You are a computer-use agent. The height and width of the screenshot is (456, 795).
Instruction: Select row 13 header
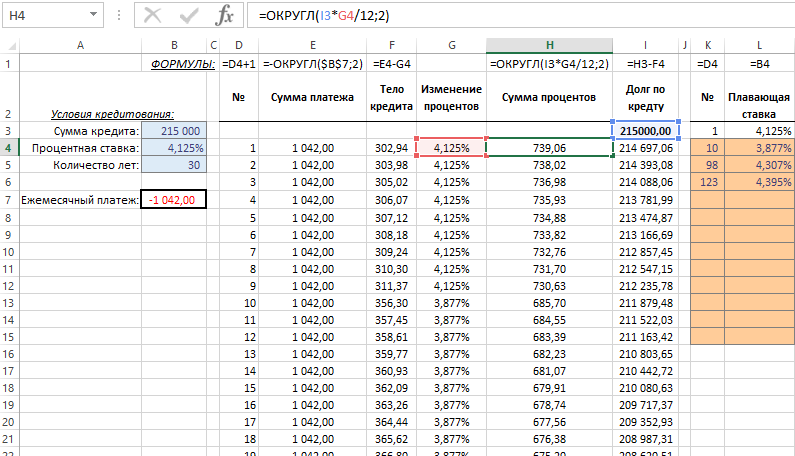coord(9,303)
